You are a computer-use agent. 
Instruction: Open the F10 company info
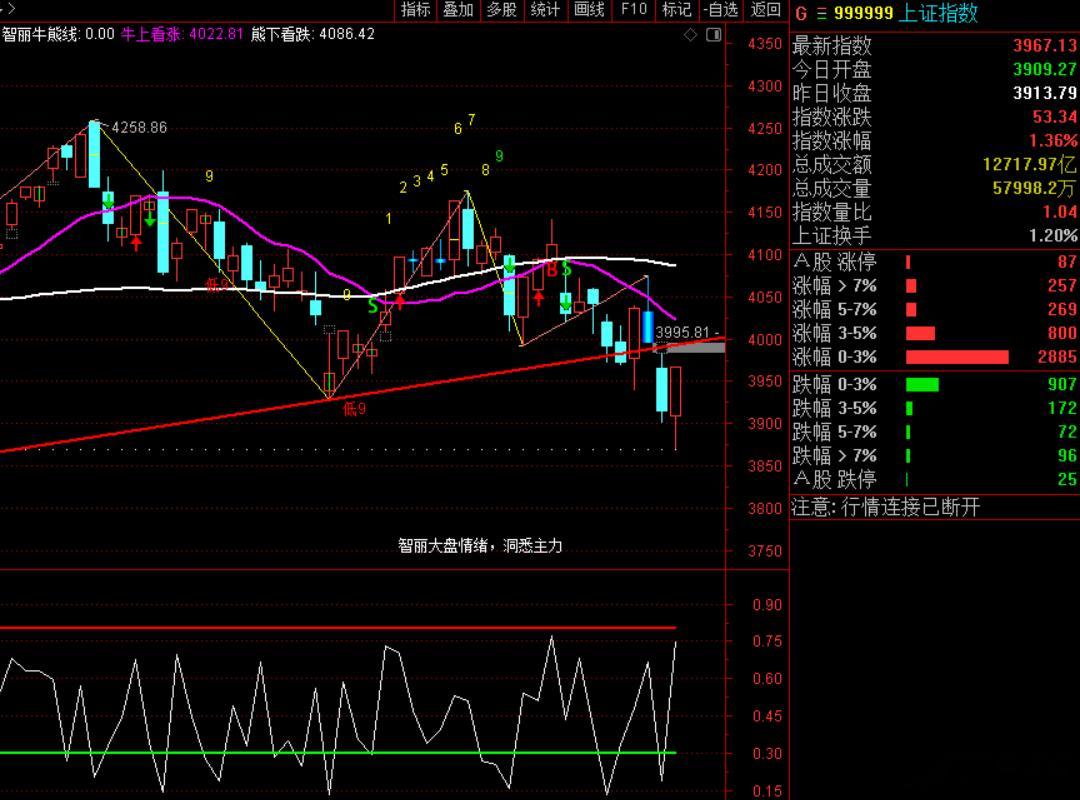(634, 10)
